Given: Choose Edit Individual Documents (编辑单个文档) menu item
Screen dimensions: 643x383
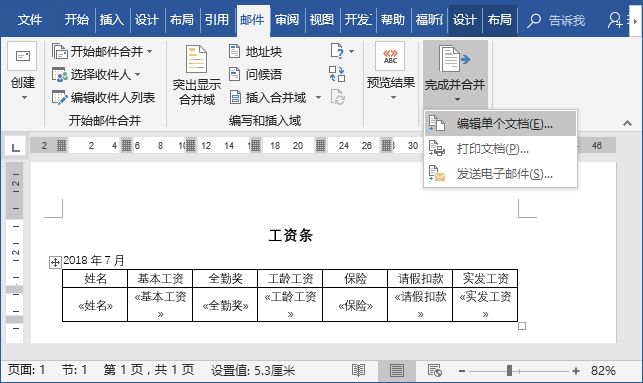Looking at the screenshot, I should [500, 123].
